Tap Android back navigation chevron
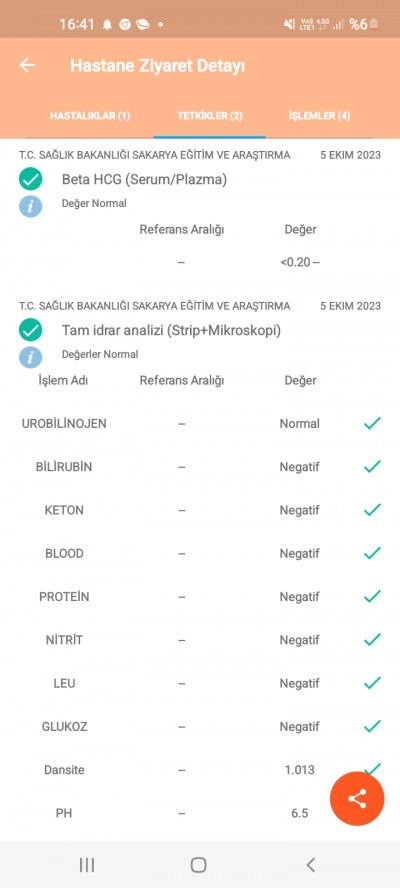Viewport: 400px width, 888px height. point(310,864)
